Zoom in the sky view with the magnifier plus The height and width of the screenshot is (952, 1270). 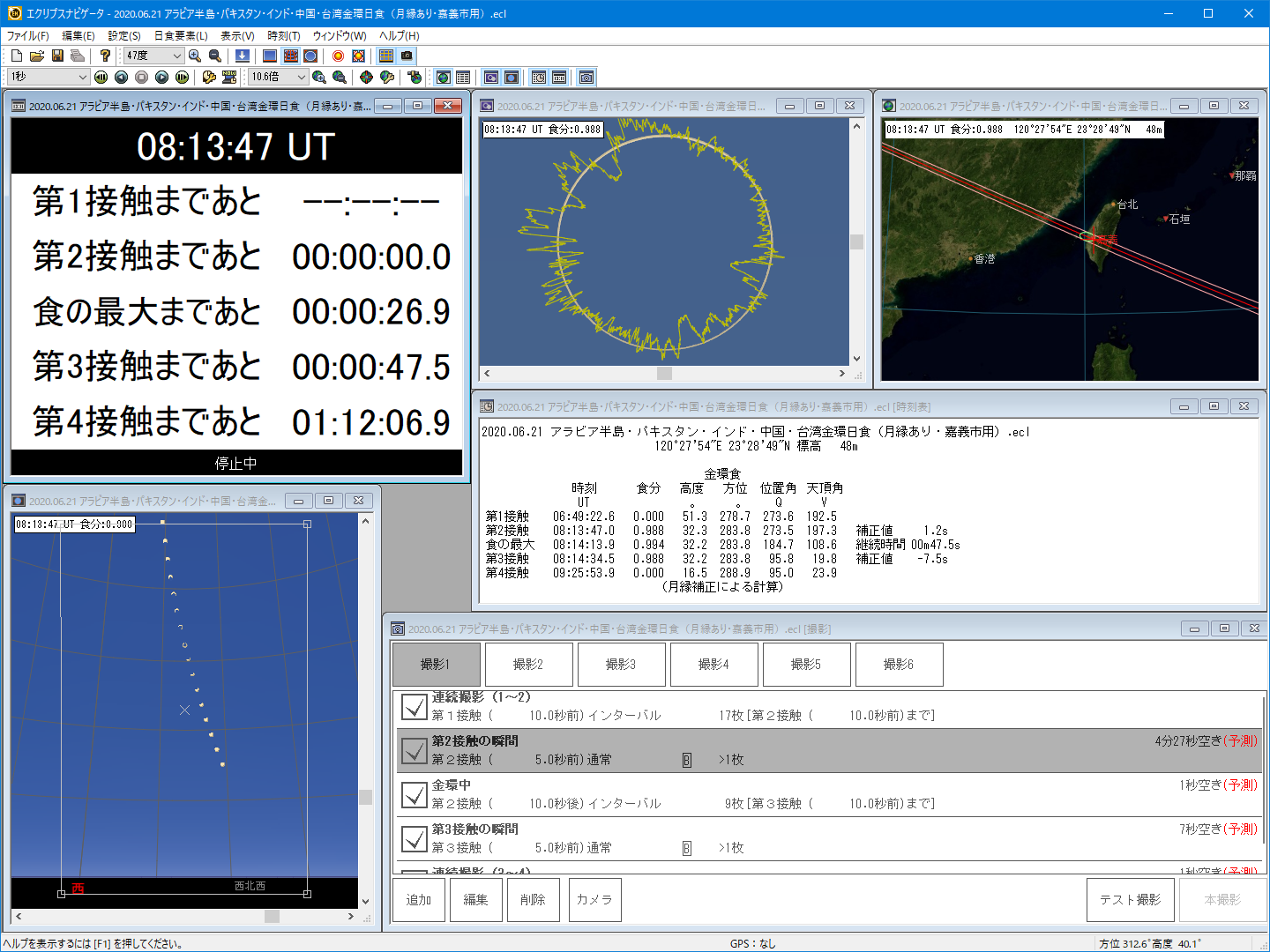195,56
